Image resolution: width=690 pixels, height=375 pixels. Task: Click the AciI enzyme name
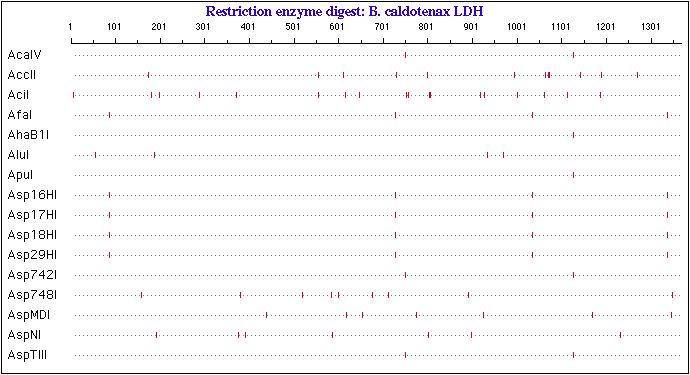(18, 95)
